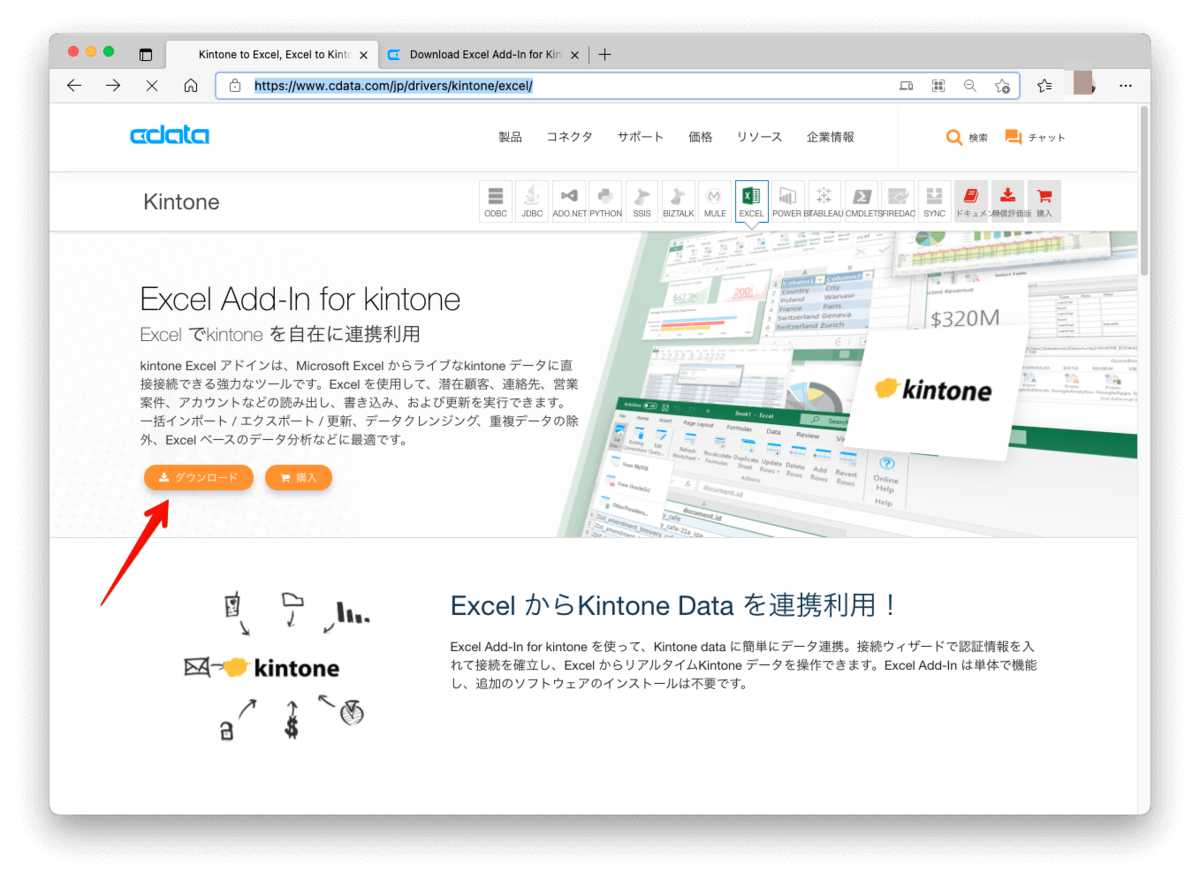The image size is (1200, 880).
Task: Select the FIREDAC component icon
Action: pos(897,201)
